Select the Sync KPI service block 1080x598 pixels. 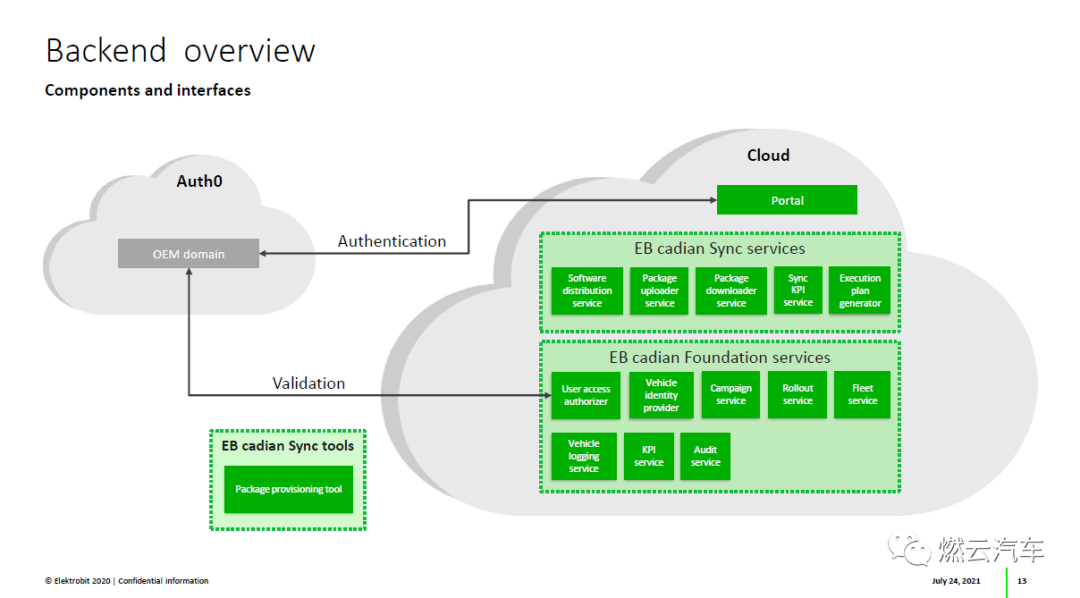pos(798,290)
